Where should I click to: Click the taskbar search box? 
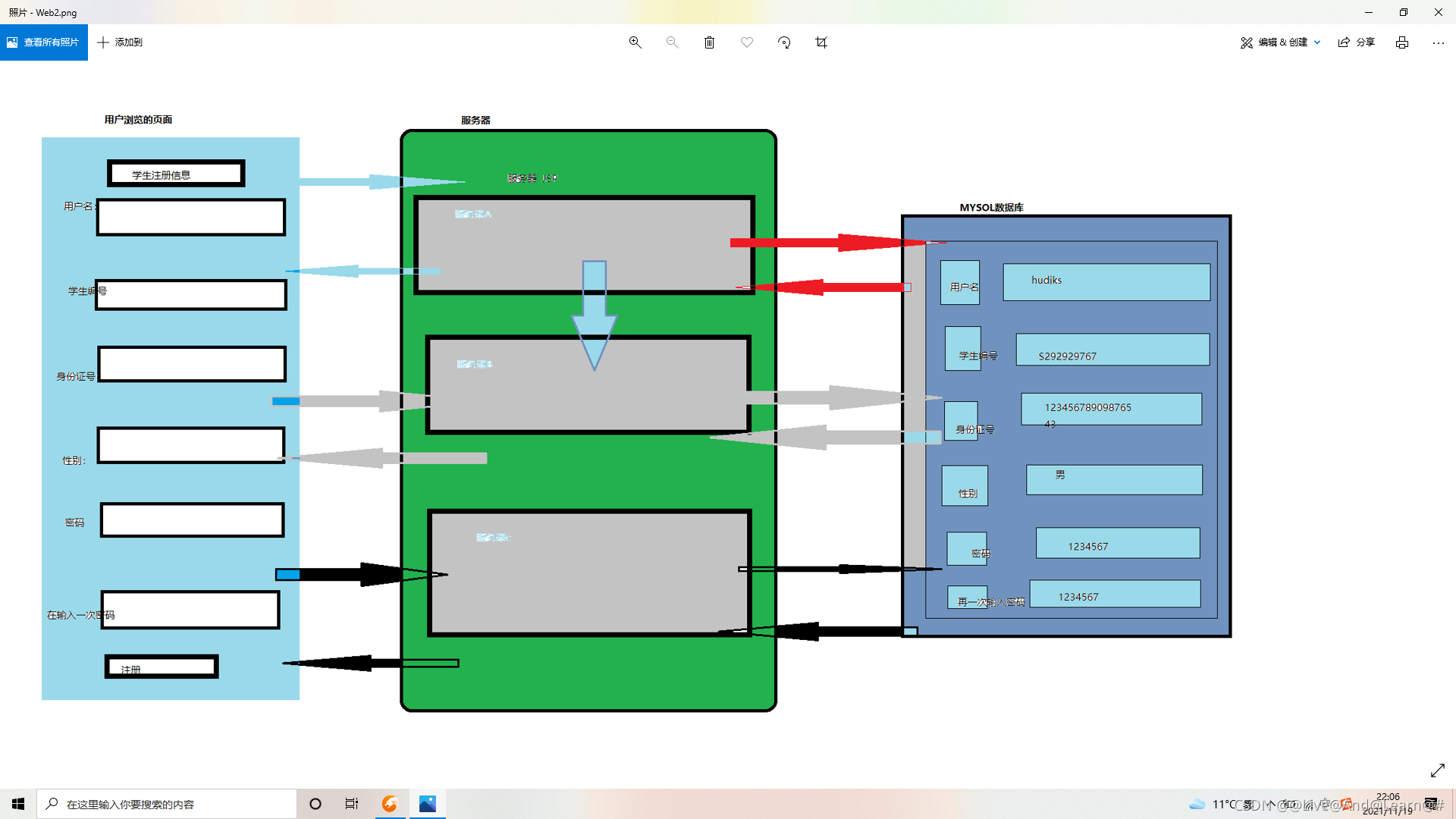tap(167, 804)
